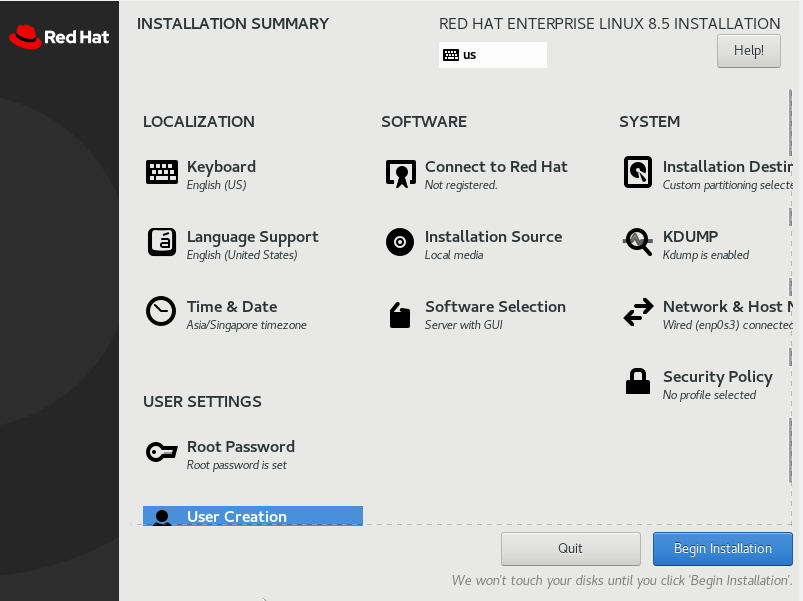
Task: Click the KDUMP magnifier icon
Action: point(638,242)
